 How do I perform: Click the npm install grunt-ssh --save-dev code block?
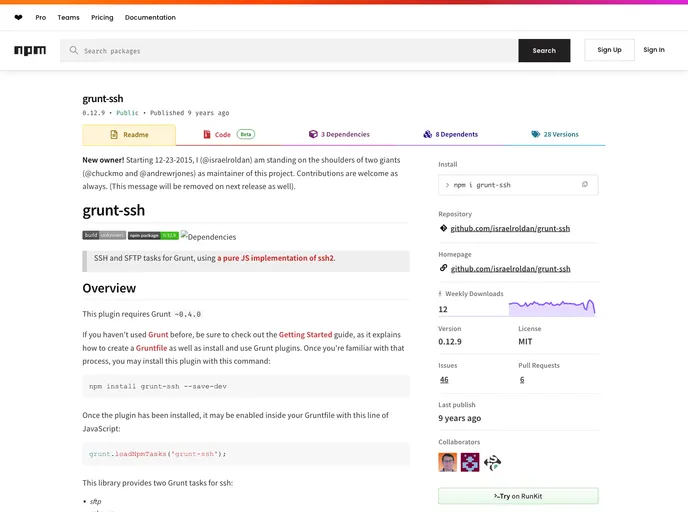(246, 386)
